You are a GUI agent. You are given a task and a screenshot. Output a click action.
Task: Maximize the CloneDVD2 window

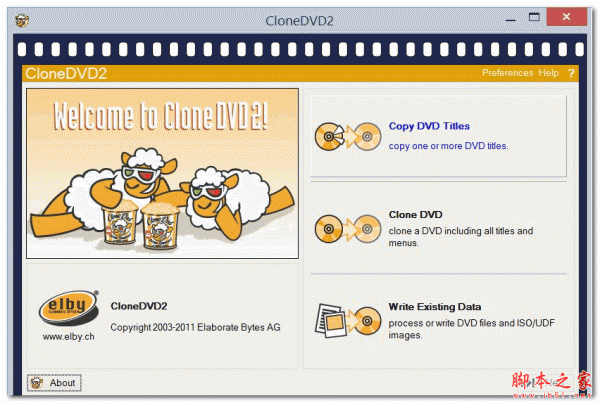pos(534,18)
